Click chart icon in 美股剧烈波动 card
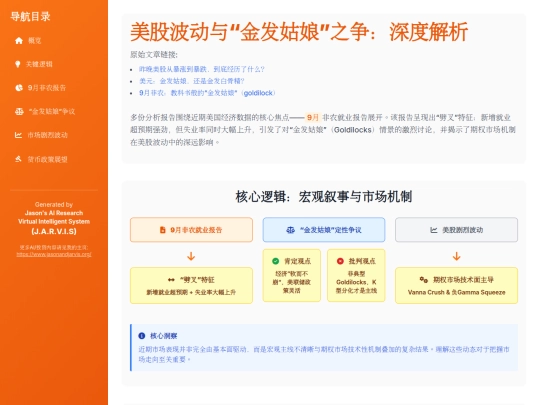Viewport: 540px width, 405px height. 434,230
